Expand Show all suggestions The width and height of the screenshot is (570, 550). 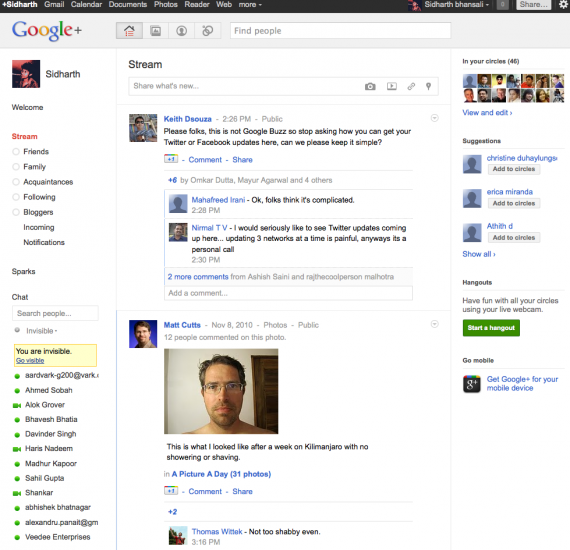(479, 254)
